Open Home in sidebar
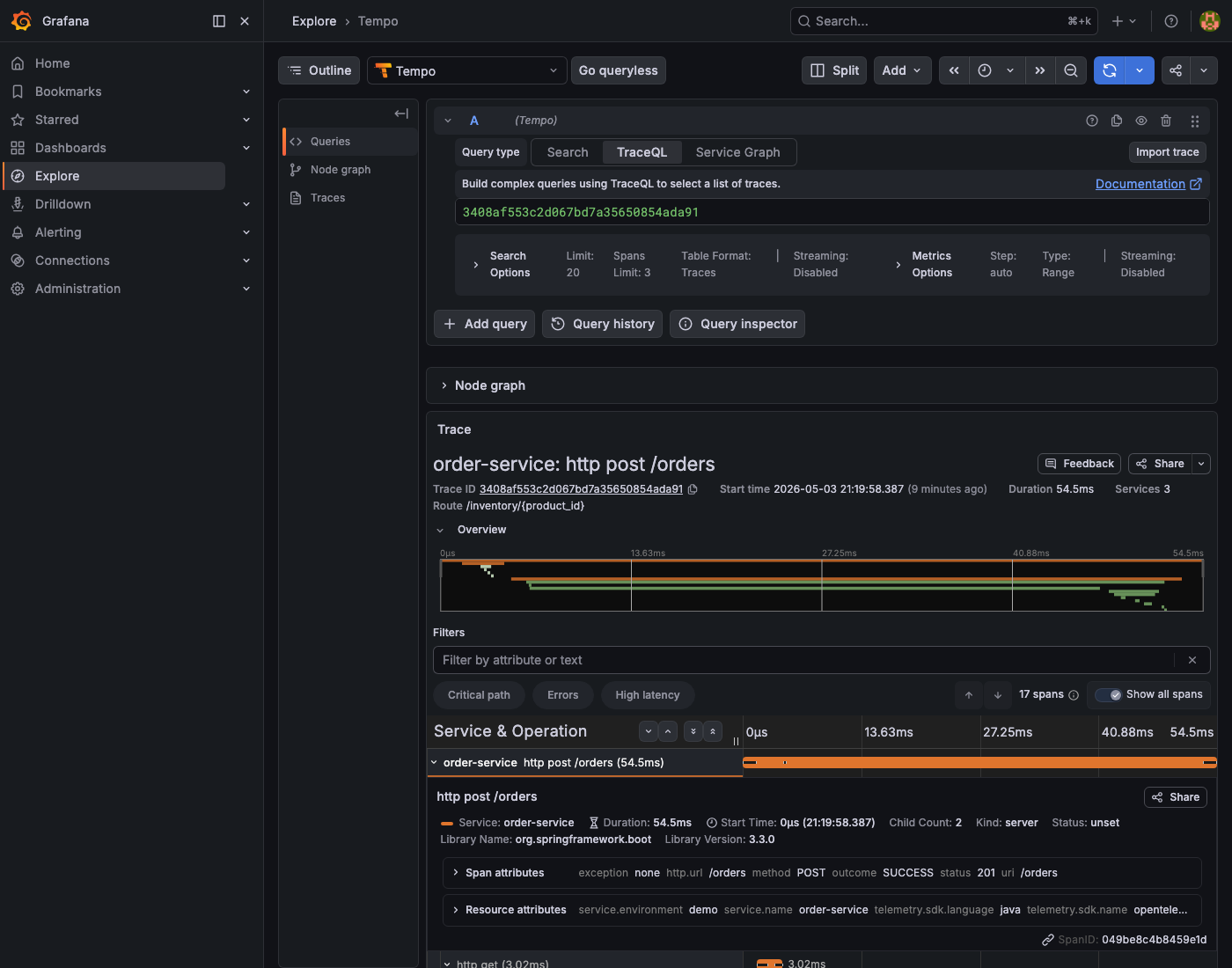This screenshot has height=968, width=1232. pyautogui.click(x=53, y=63)
